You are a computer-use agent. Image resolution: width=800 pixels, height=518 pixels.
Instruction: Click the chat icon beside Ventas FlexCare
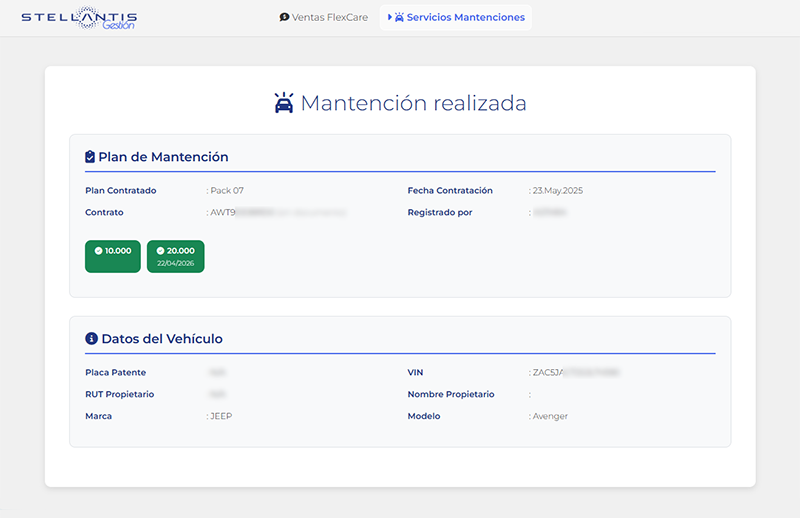pyautogui.click(x=284, y=18)
